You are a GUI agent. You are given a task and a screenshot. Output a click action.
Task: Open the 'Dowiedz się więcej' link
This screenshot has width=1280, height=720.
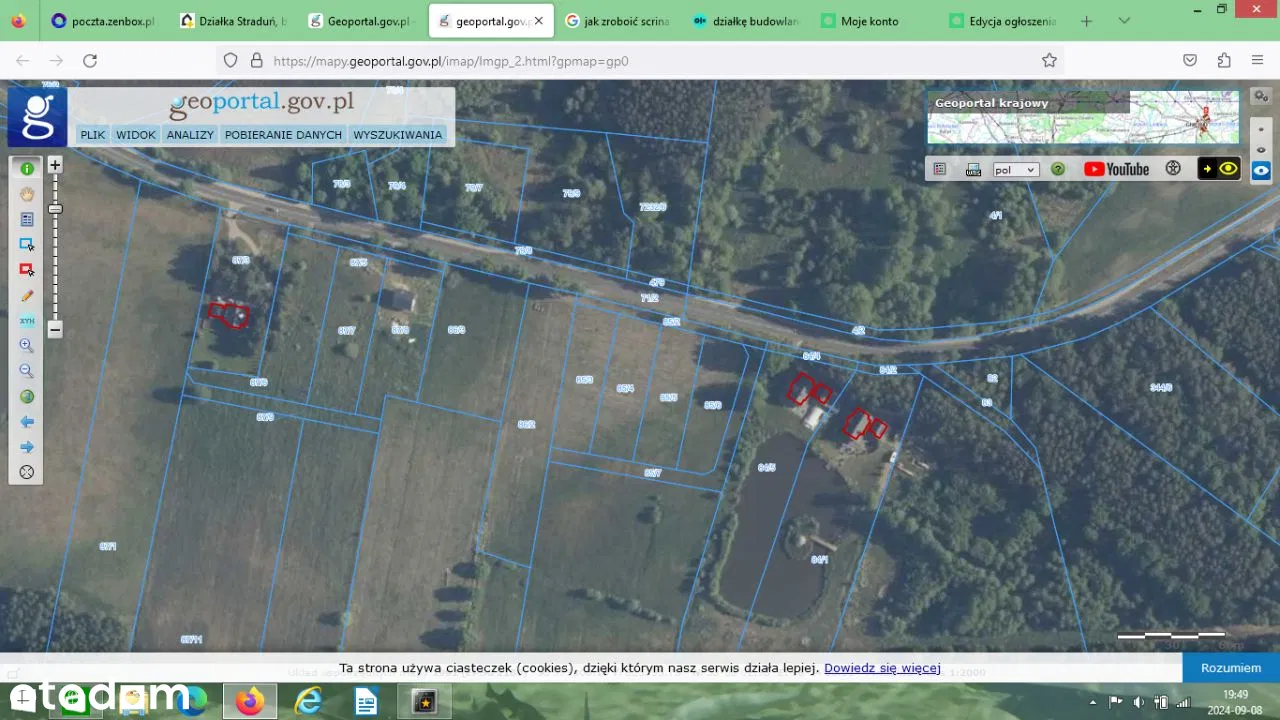[x=882, y=668]
